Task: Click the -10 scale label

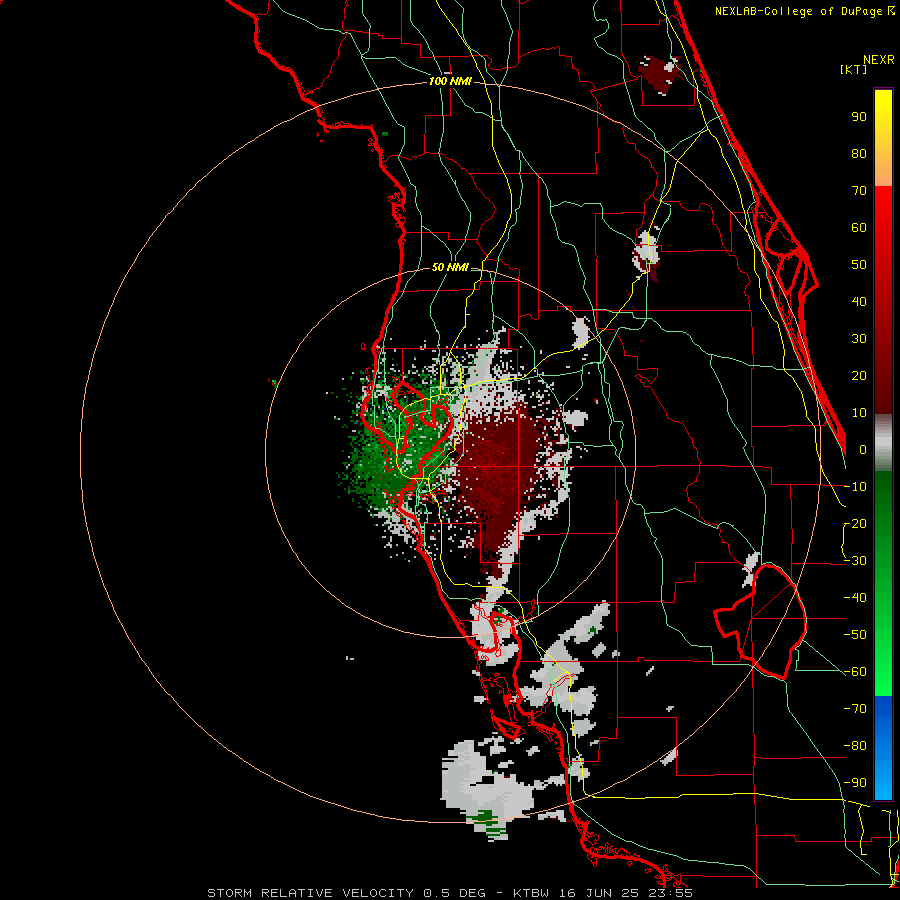Action: coord(855,487)
